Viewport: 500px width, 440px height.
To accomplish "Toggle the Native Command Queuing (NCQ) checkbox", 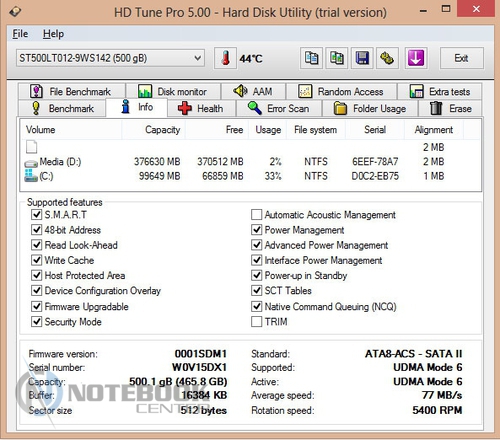I will 256,306.
